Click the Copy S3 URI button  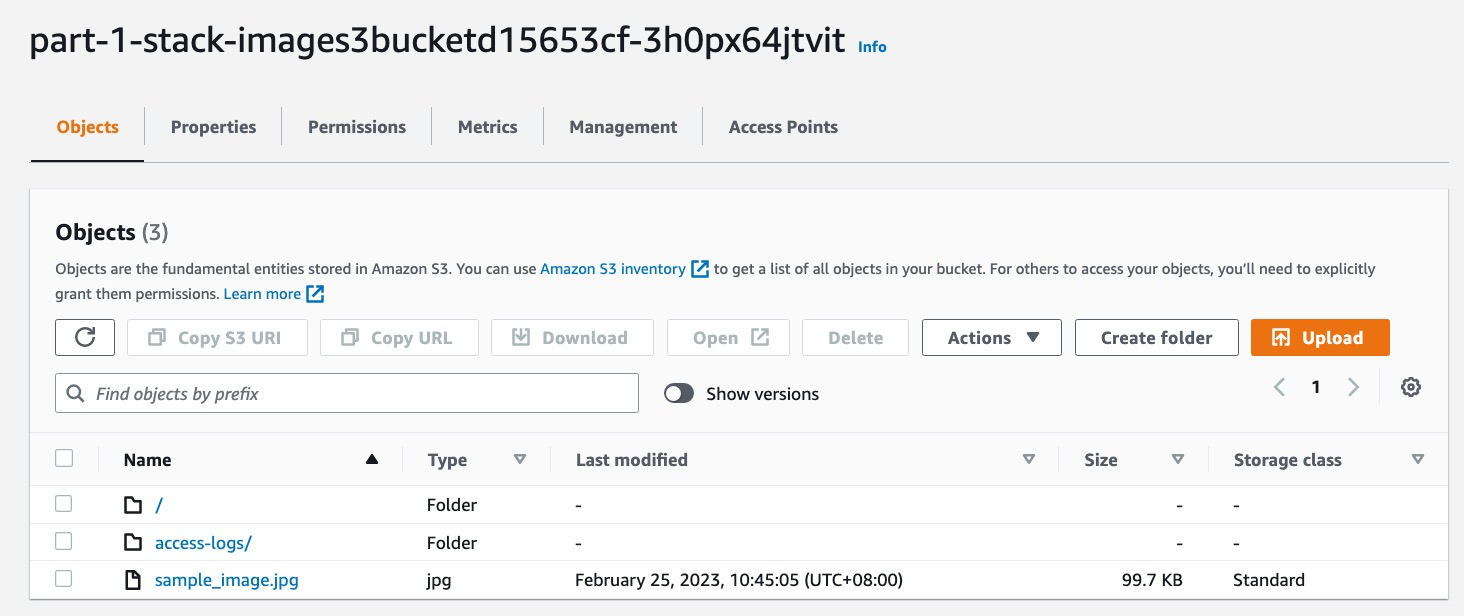[217, 338]
